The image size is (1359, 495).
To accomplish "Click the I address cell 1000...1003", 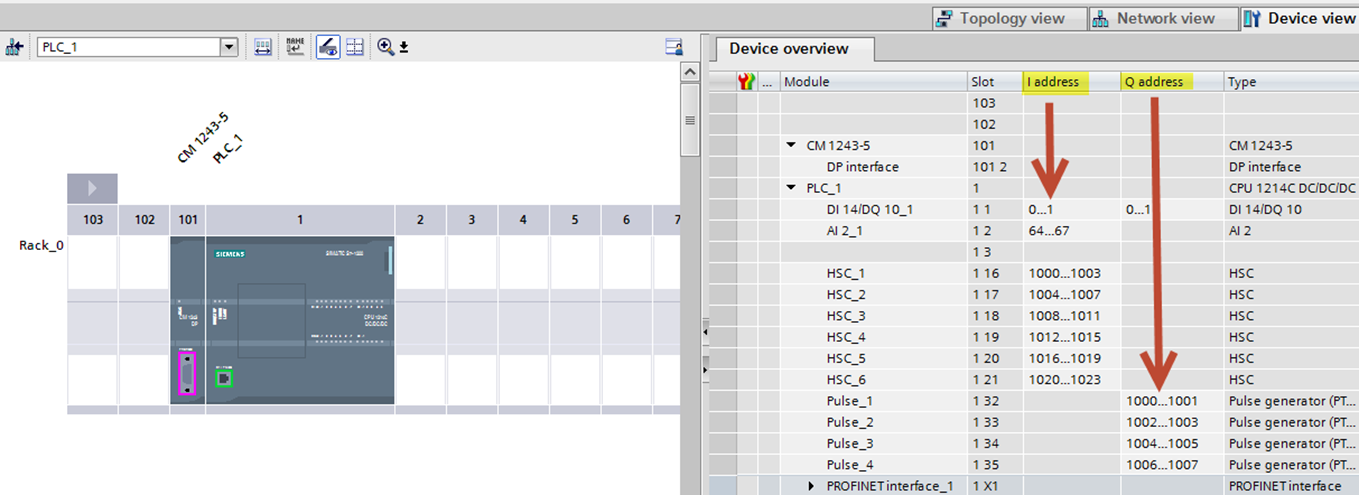I will (x=1071, y=273).
